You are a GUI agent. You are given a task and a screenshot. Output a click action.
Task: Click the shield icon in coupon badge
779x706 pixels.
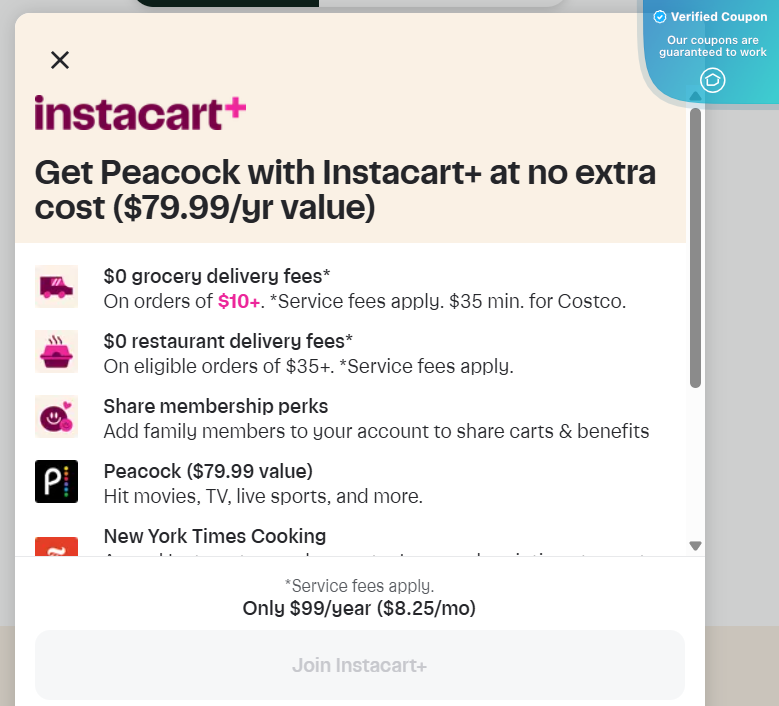712,80
